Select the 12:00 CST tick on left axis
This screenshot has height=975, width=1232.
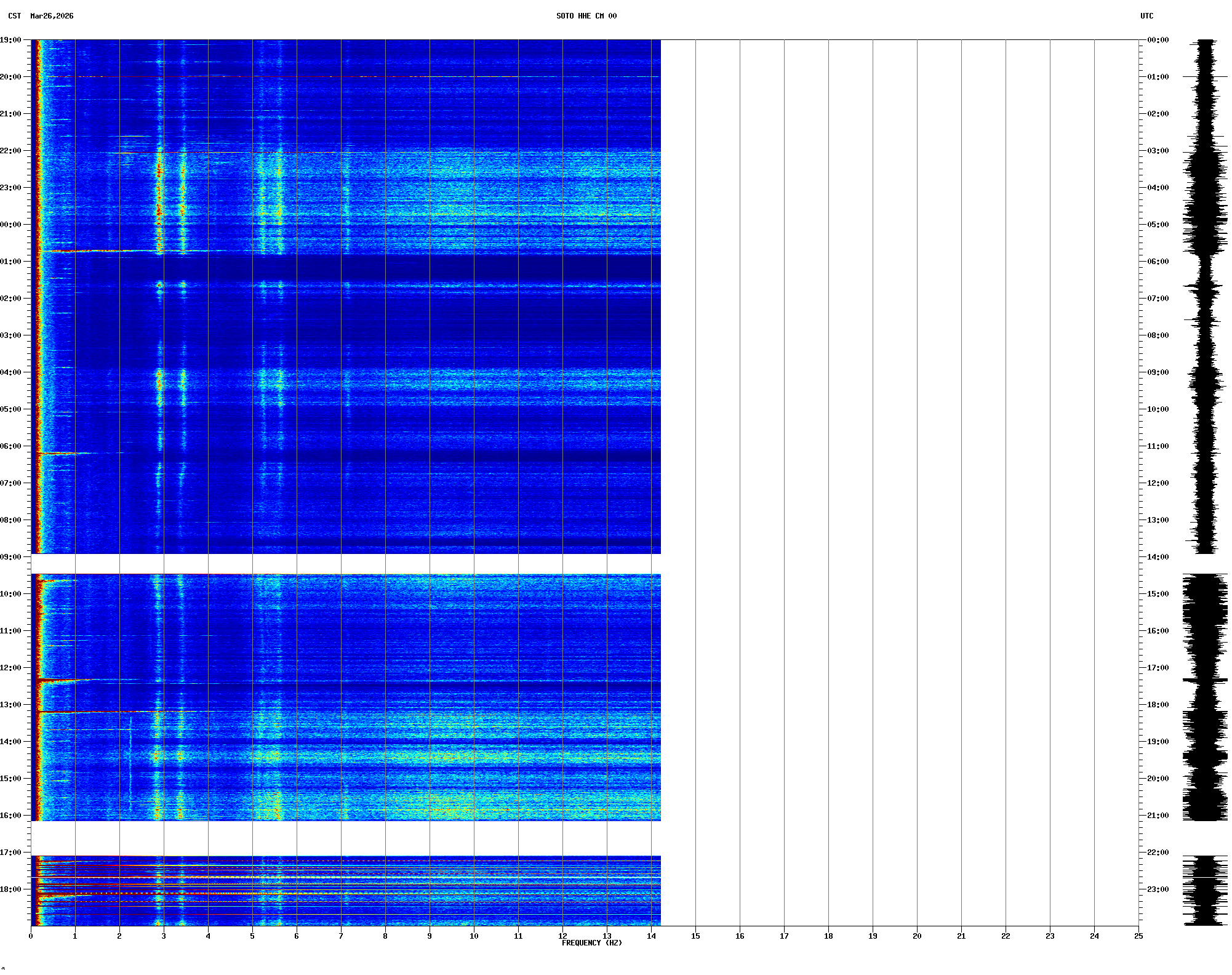coord(11,668)
